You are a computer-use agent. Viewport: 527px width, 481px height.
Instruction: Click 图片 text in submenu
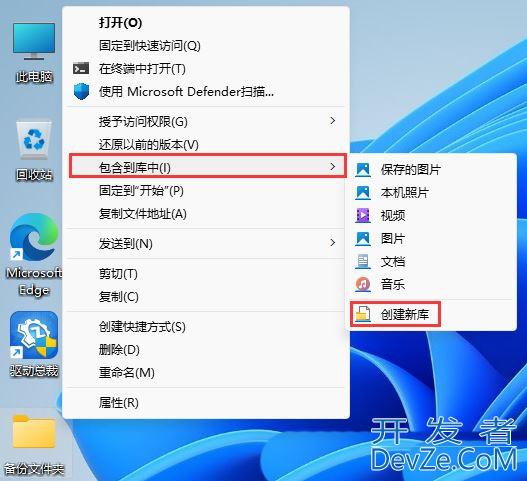click(x=393, y=239)
